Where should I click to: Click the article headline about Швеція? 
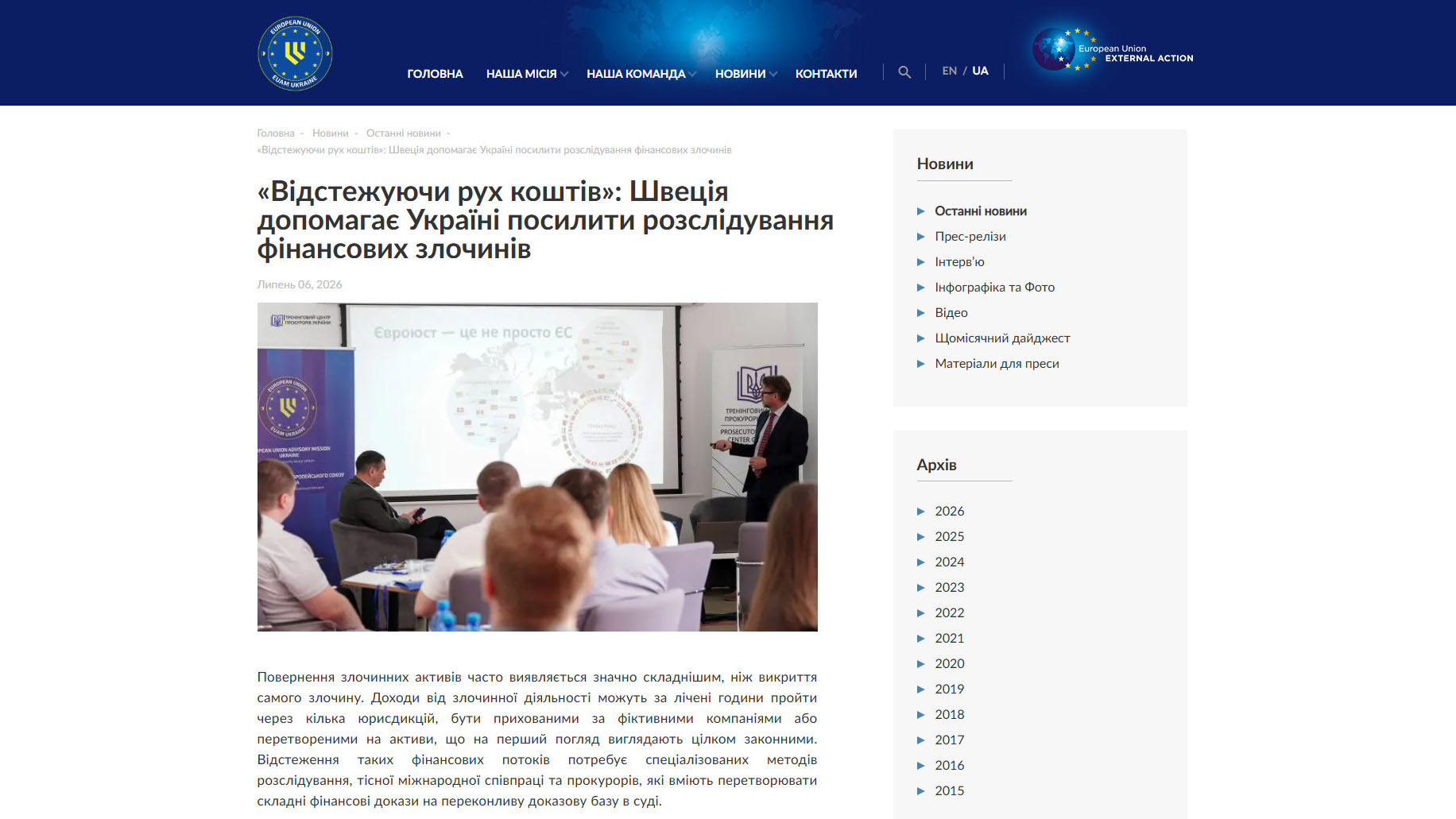(545, 220)
